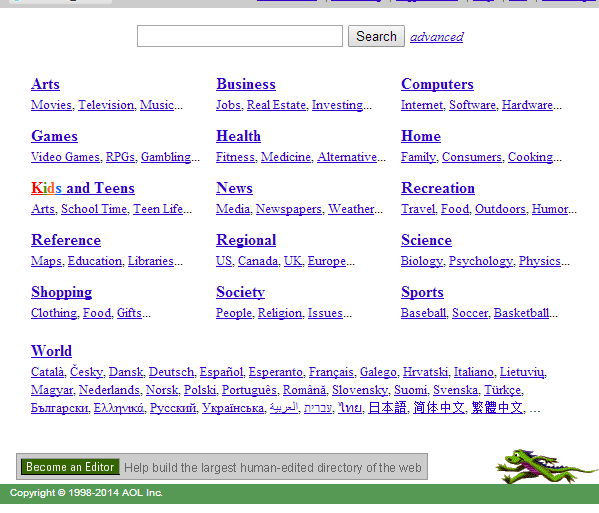Open the Software link
599x513 pixels.
pyautogui.click(x=473, y=105)
